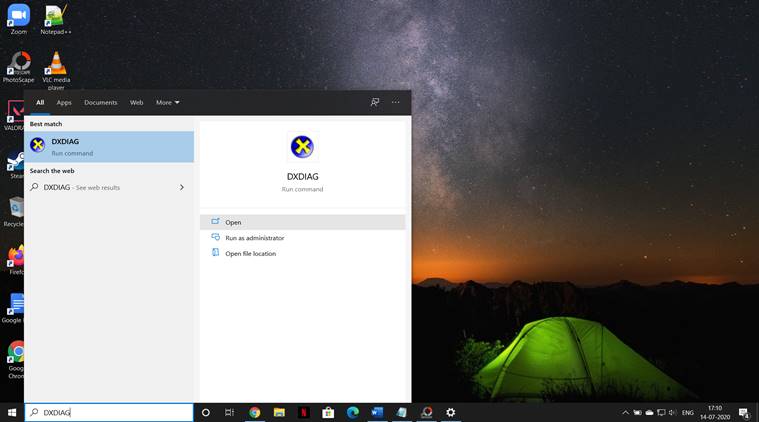Open the Action Center notifications icon
Screen dimensions: 759x422
pos(744,413)
